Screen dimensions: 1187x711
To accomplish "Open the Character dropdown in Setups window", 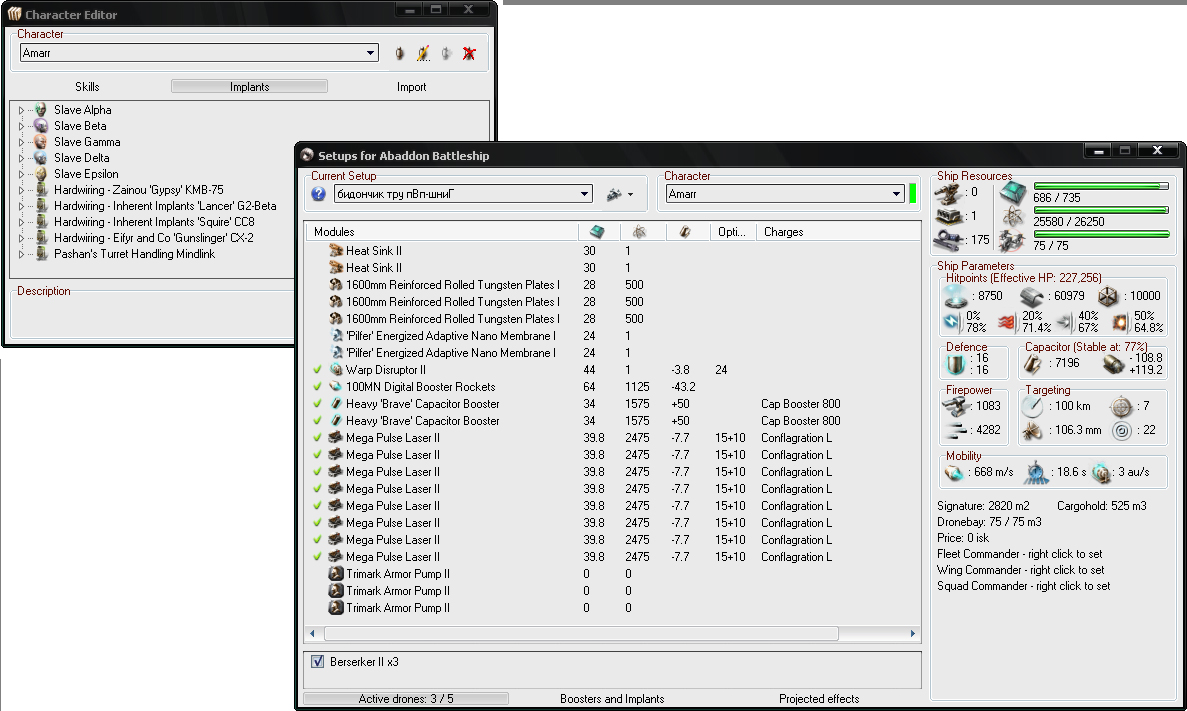I will pos(897,194).
